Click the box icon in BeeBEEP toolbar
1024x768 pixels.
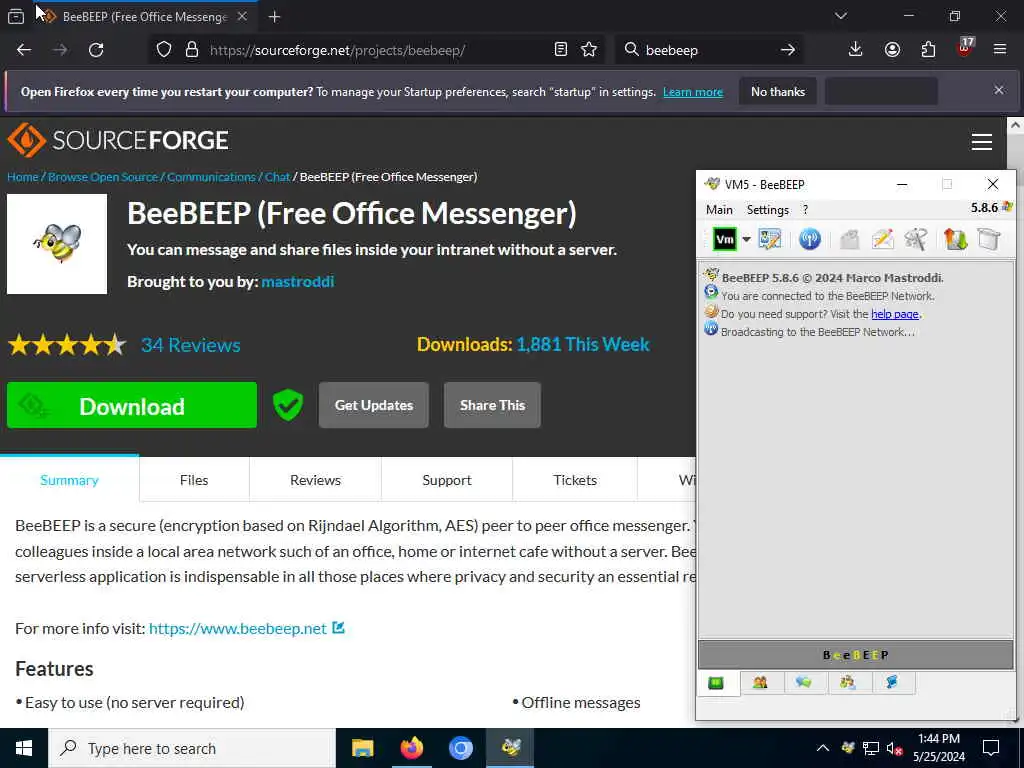point(989,239)
